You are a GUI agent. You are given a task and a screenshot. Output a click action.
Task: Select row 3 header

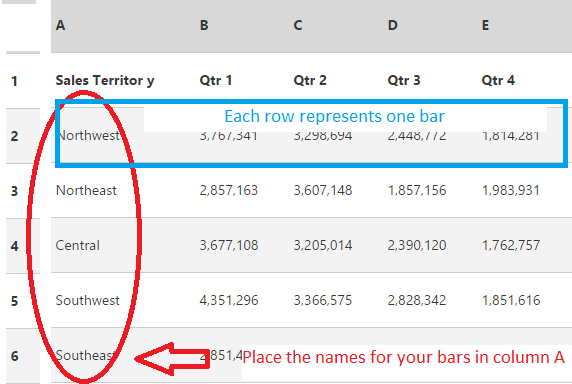point(23,191)
